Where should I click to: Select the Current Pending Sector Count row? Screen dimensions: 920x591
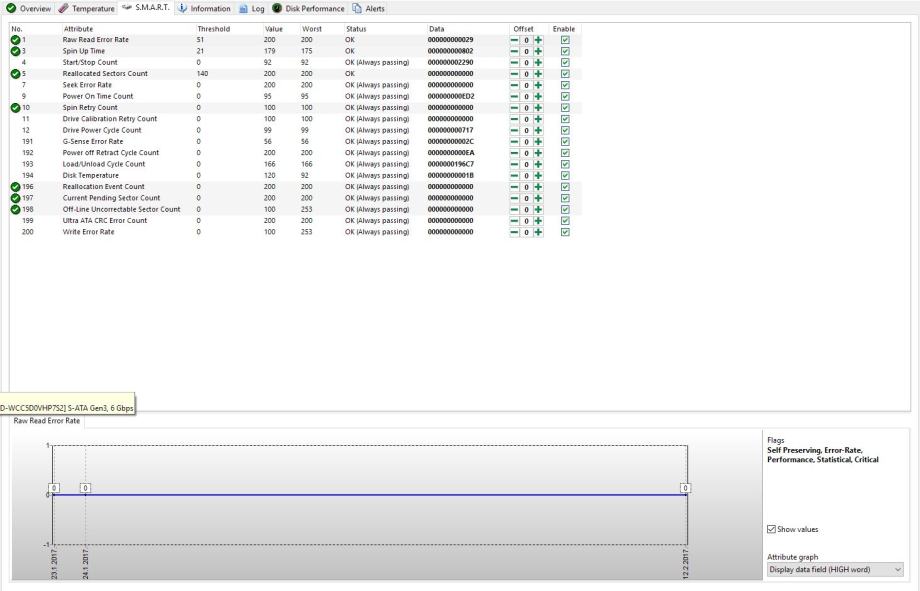[295, 198]
